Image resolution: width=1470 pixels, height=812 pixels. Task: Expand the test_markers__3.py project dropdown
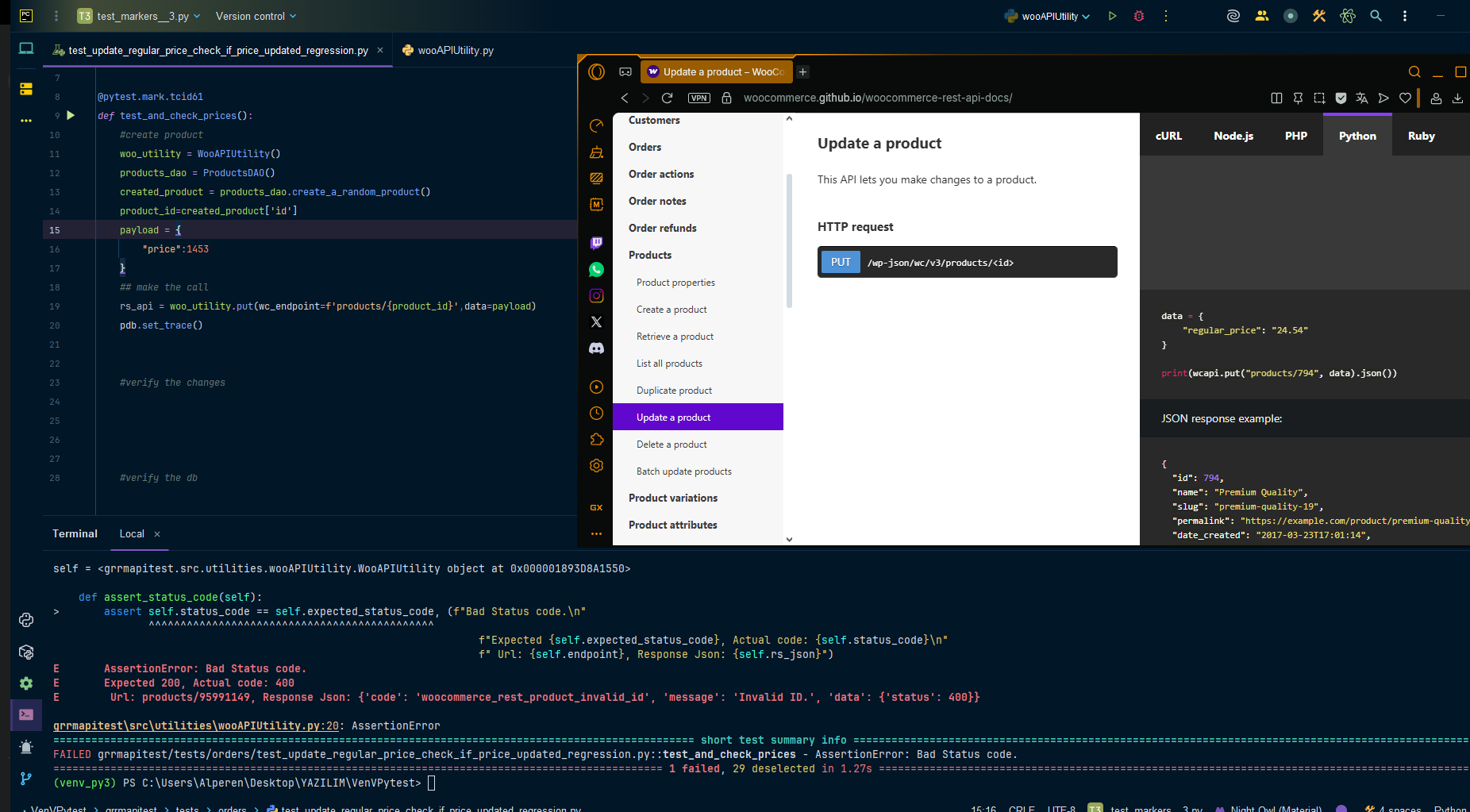tap(139, 16)
